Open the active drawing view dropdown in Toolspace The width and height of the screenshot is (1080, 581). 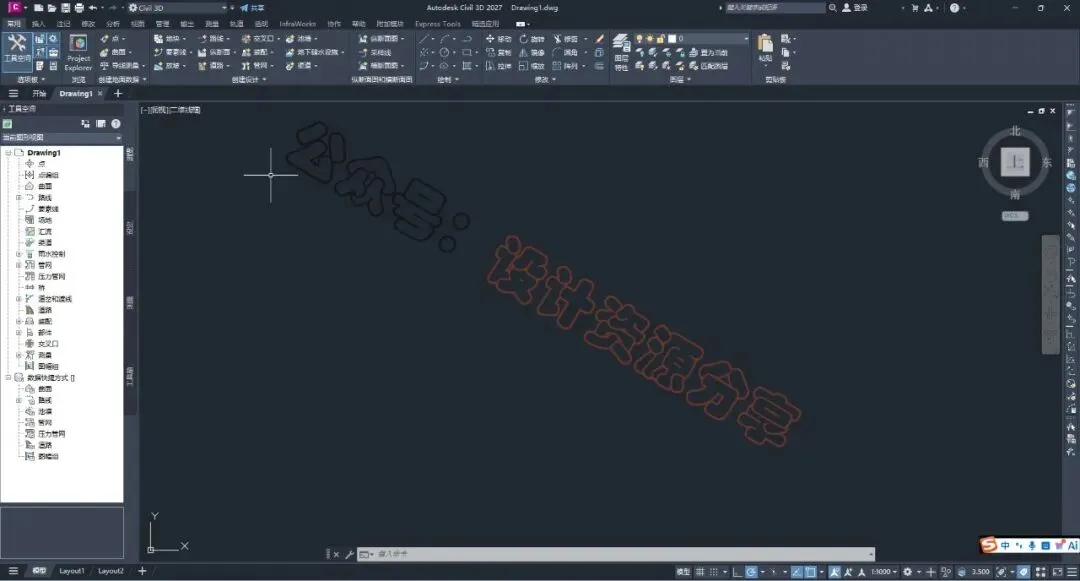[62, 138]
